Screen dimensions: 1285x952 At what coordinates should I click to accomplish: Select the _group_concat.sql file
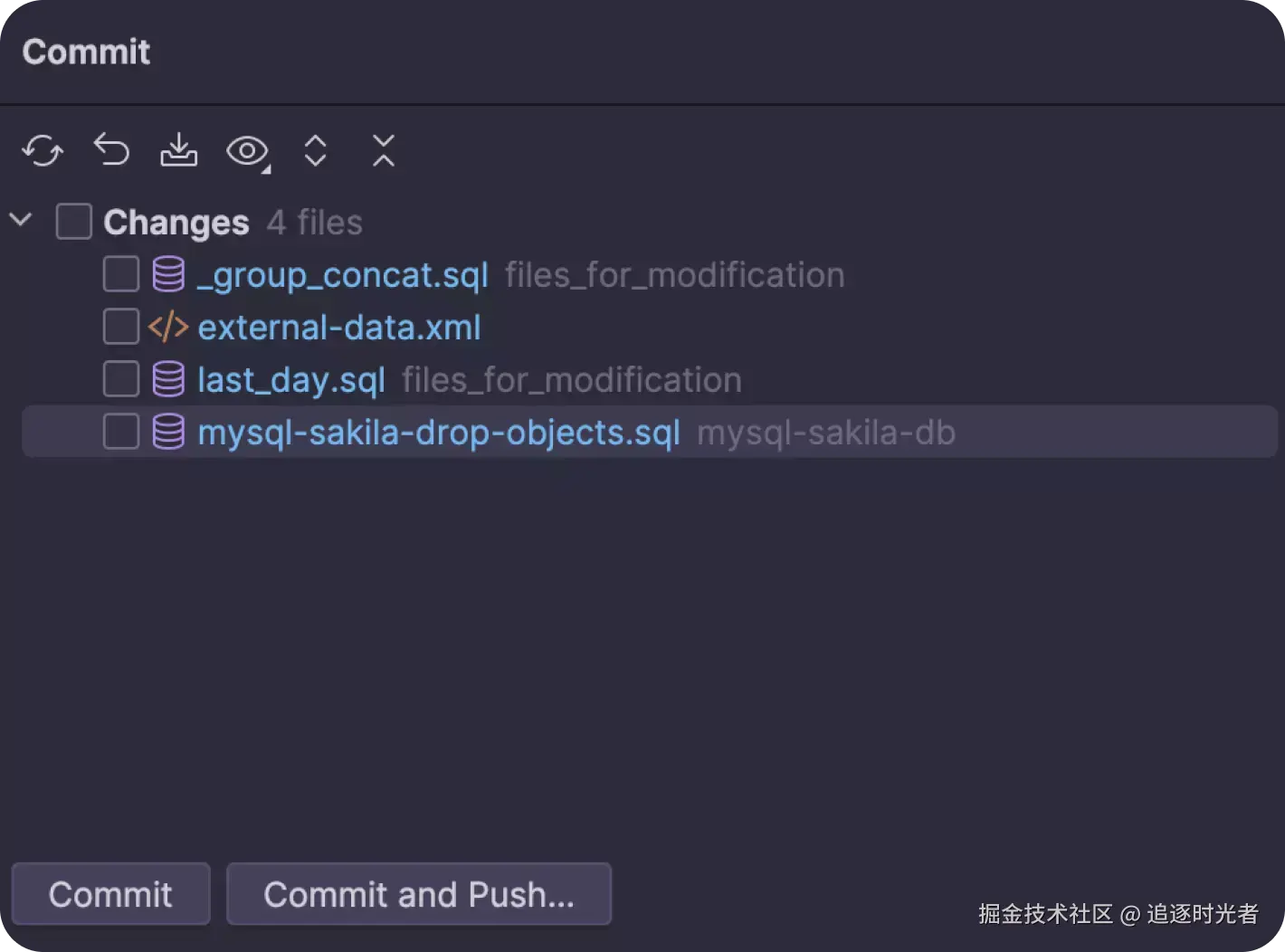click(x=343, y=275)
